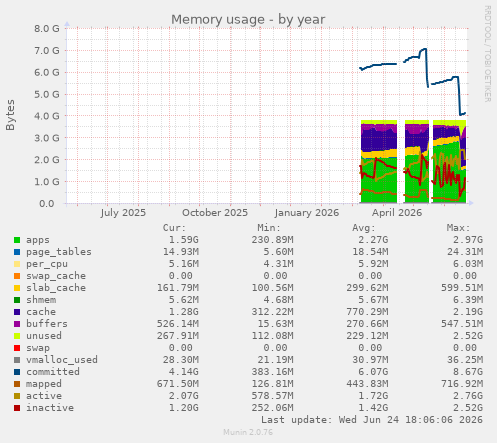Click the 'Last update' timestamp line
Image resolution: width=497 pixels, height=443 pixels.
(372, 420)
